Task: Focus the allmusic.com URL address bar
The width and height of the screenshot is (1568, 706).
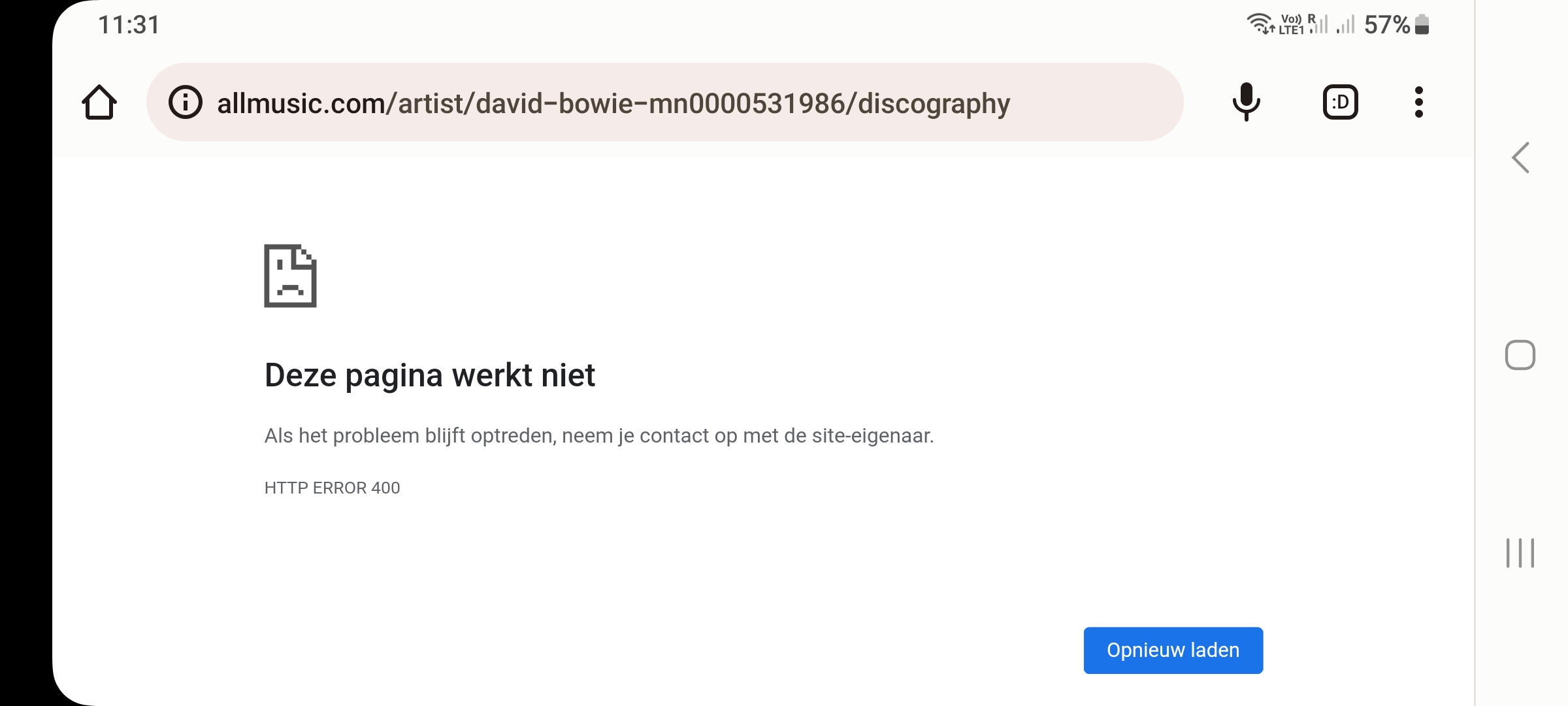Action: [x=653, y=103]
